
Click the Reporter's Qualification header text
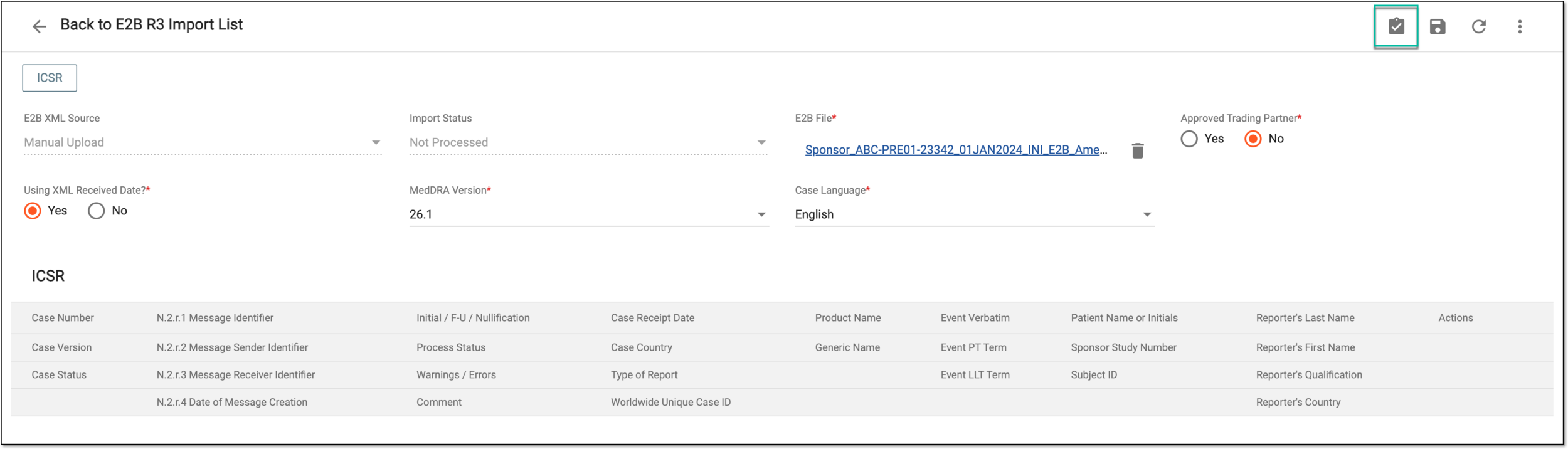(x=1309, y=375)
